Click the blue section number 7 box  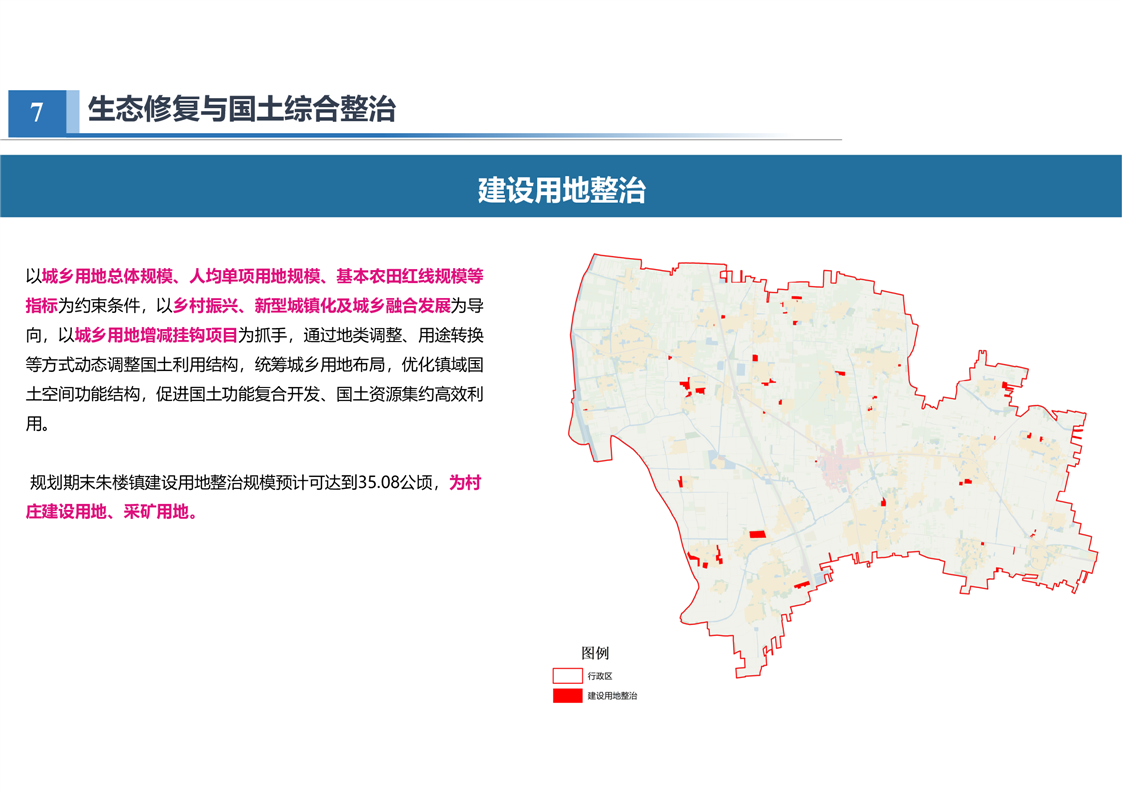point(37,112)
